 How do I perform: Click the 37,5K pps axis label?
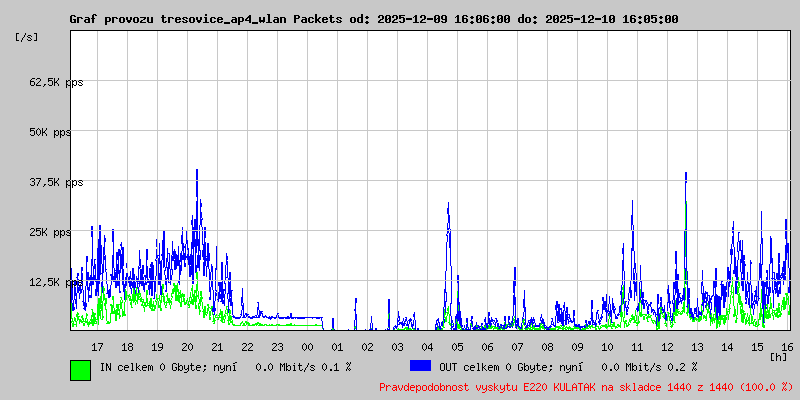tap(56, 182)
